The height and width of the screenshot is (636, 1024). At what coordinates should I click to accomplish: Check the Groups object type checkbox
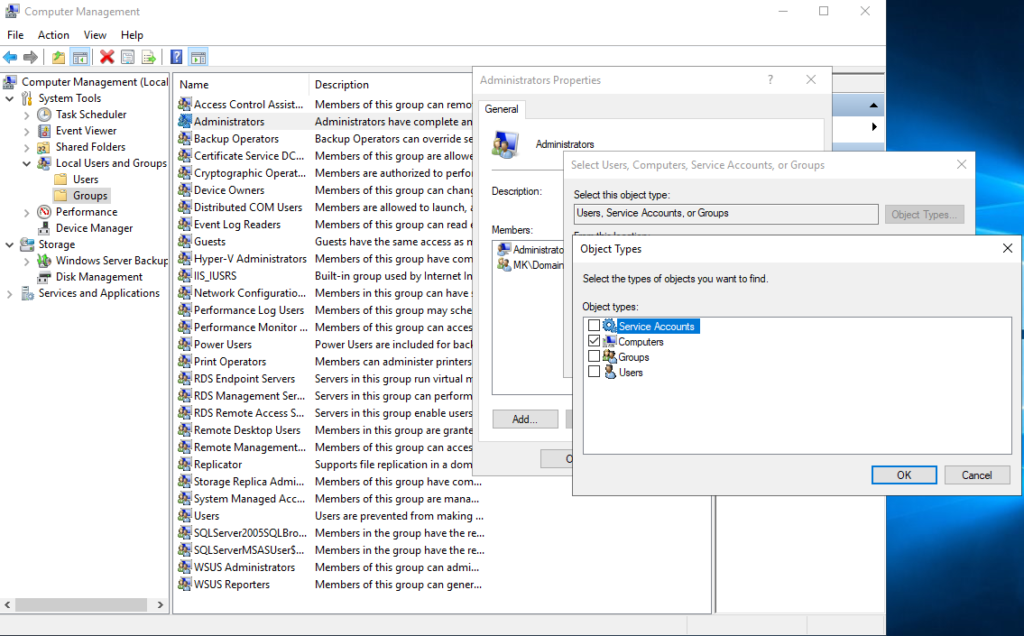pos(594,357)
